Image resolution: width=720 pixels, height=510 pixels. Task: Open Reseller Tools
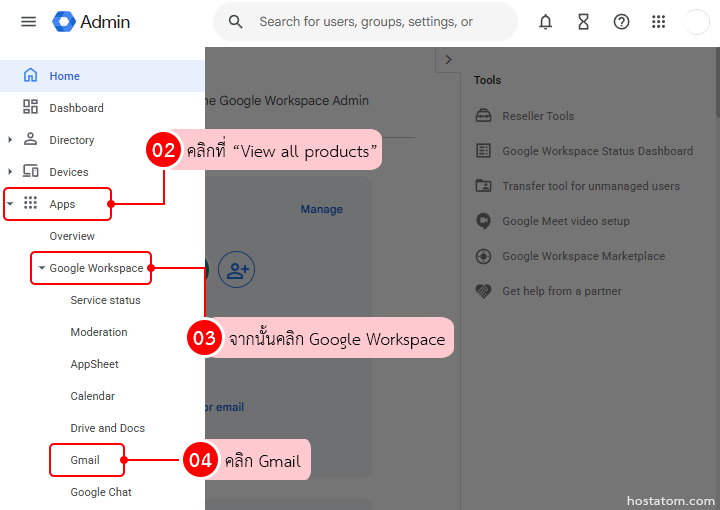(x=538, y=116)
